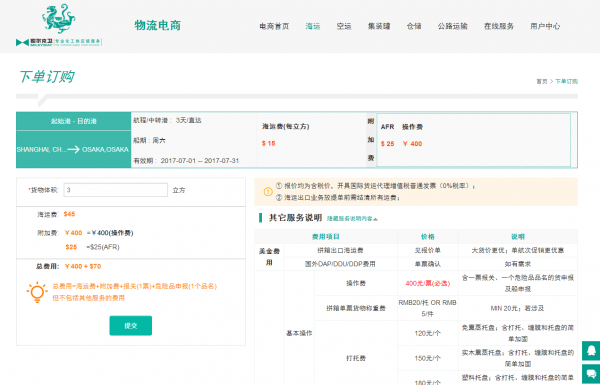Click the 航程/中转港 3天/直达 text
Viewport: 600px width, 385px height.
click(x=167, y=121)
